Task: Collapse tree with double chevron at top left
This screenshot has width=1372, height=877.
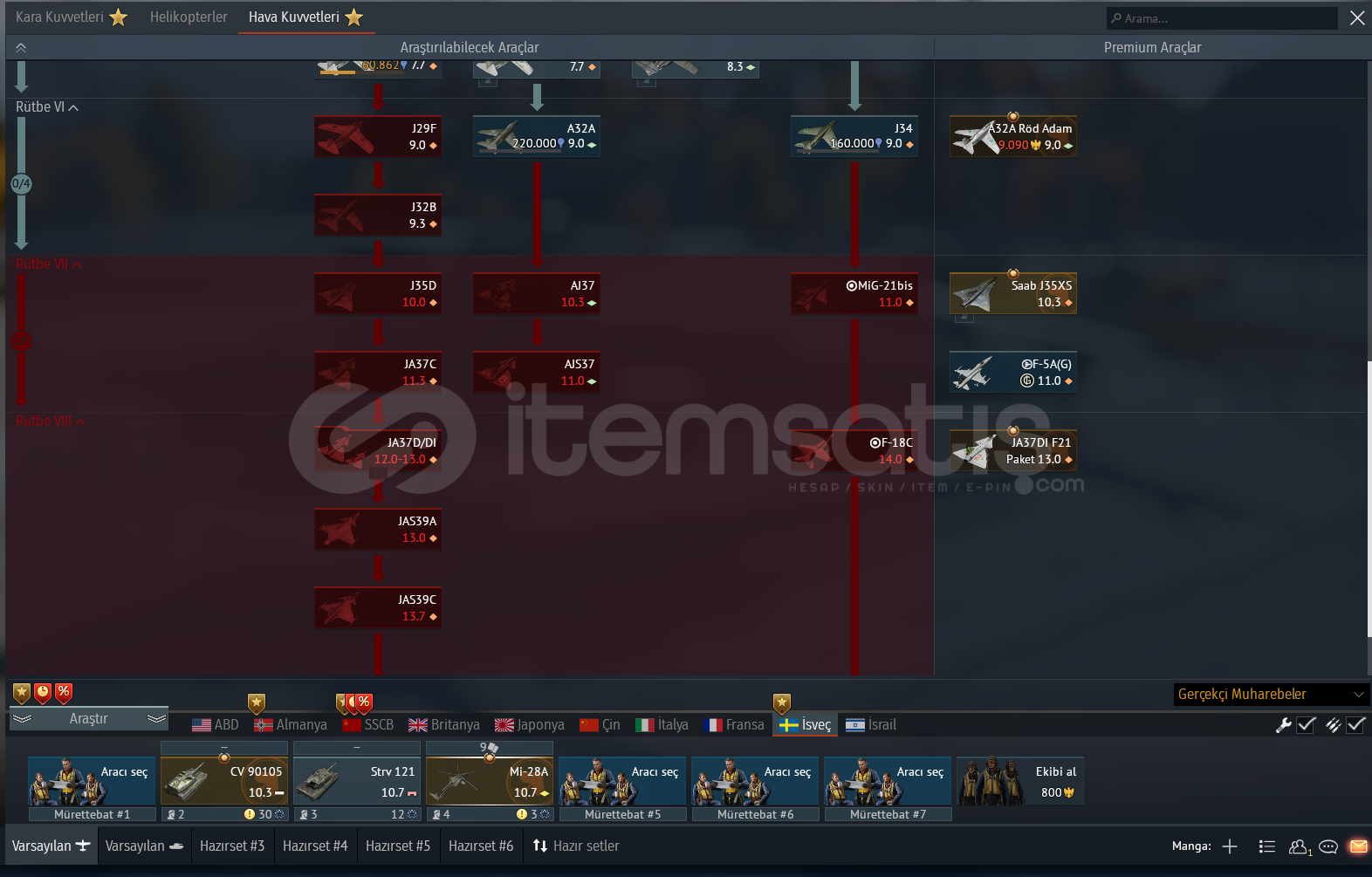Action: pos(21,48)
